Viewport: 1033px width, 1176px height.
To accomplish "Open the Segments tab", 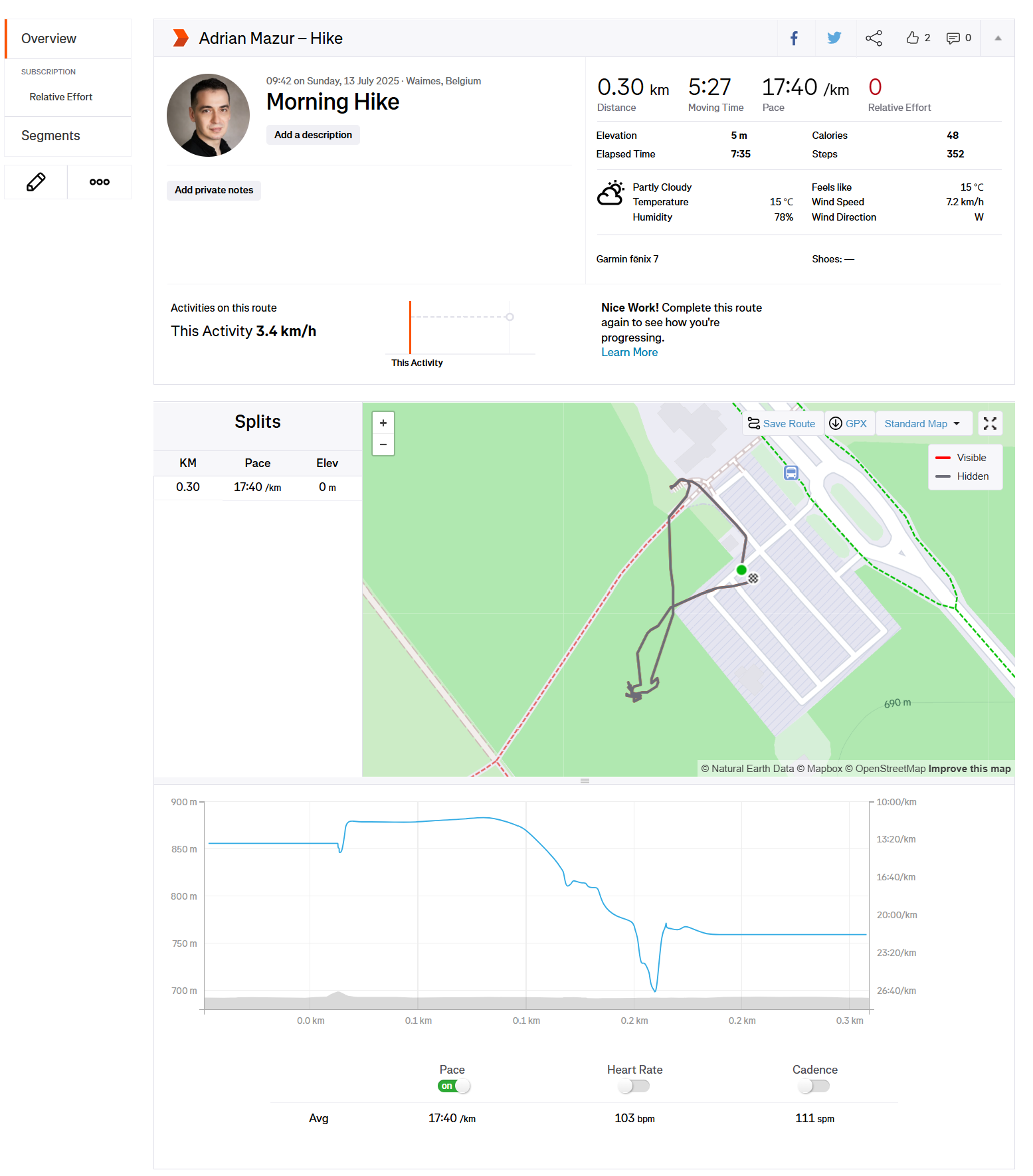I will pyautogui.click(x=50, y=136).
